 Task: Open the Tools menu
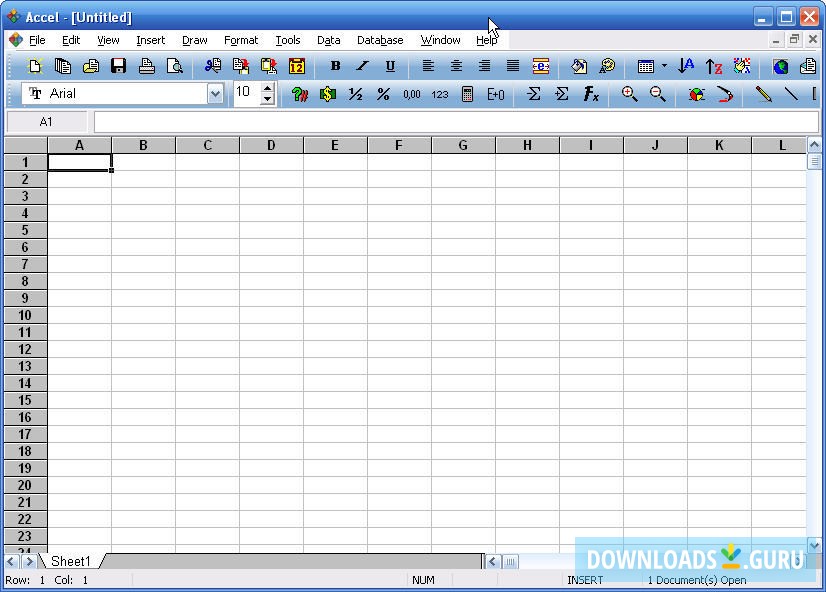pos(288,40)
